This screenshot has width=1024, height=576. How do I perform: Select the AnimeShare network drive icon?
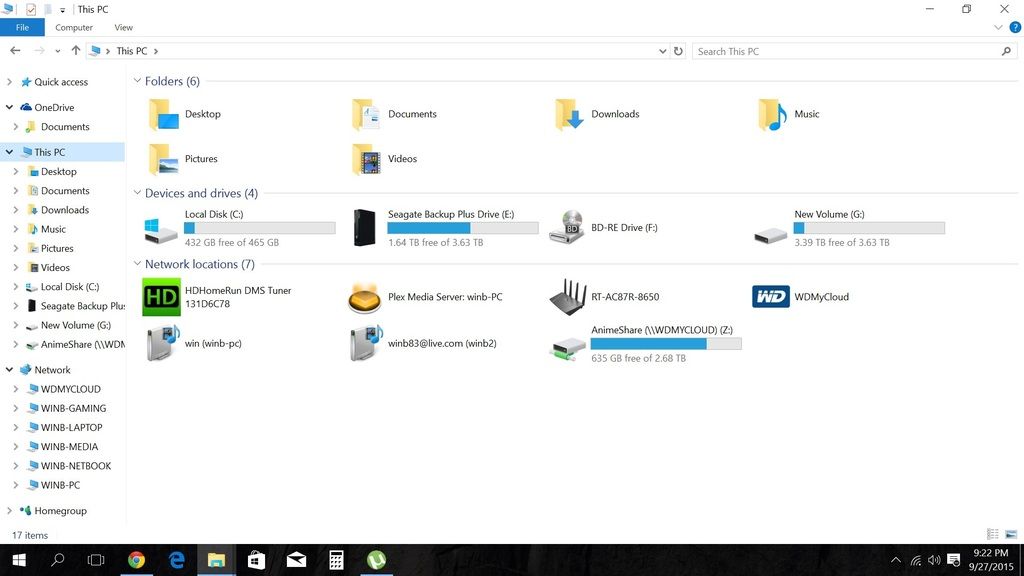tap(567, 349)
